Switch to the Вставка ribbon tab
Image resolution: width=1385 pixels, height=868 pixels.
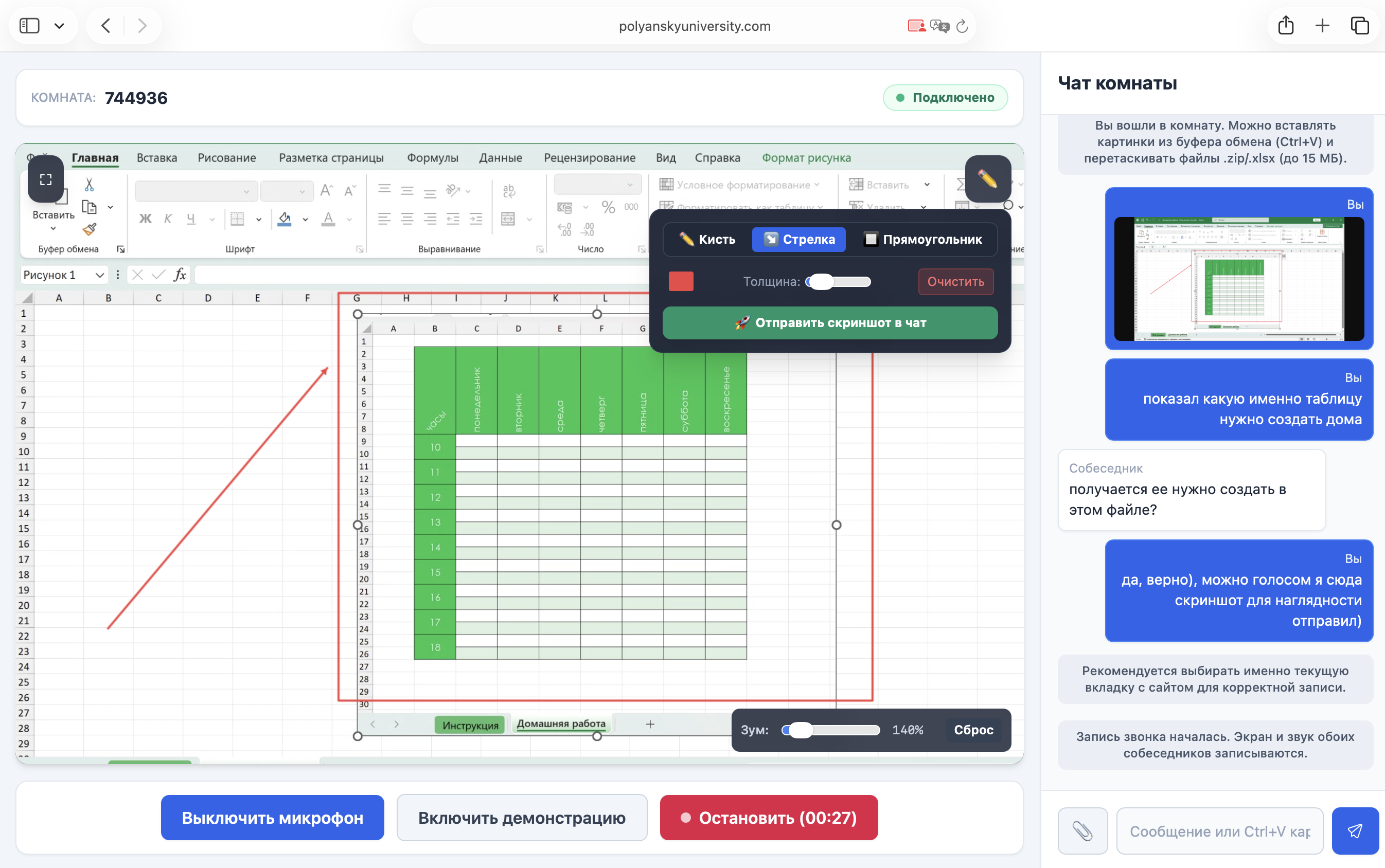pyautogui.click(x=157, y=158)
